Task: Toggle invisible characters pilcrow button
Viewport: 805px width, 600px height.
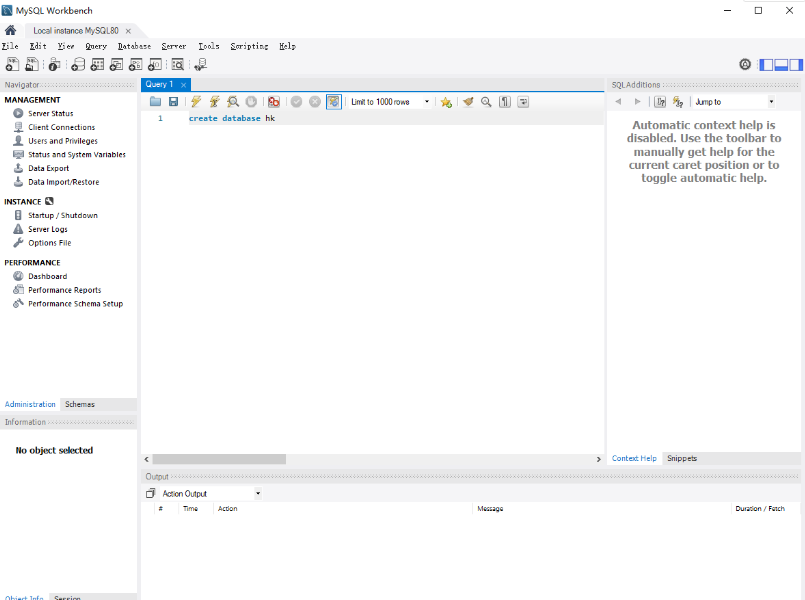Action: point(505,102)
